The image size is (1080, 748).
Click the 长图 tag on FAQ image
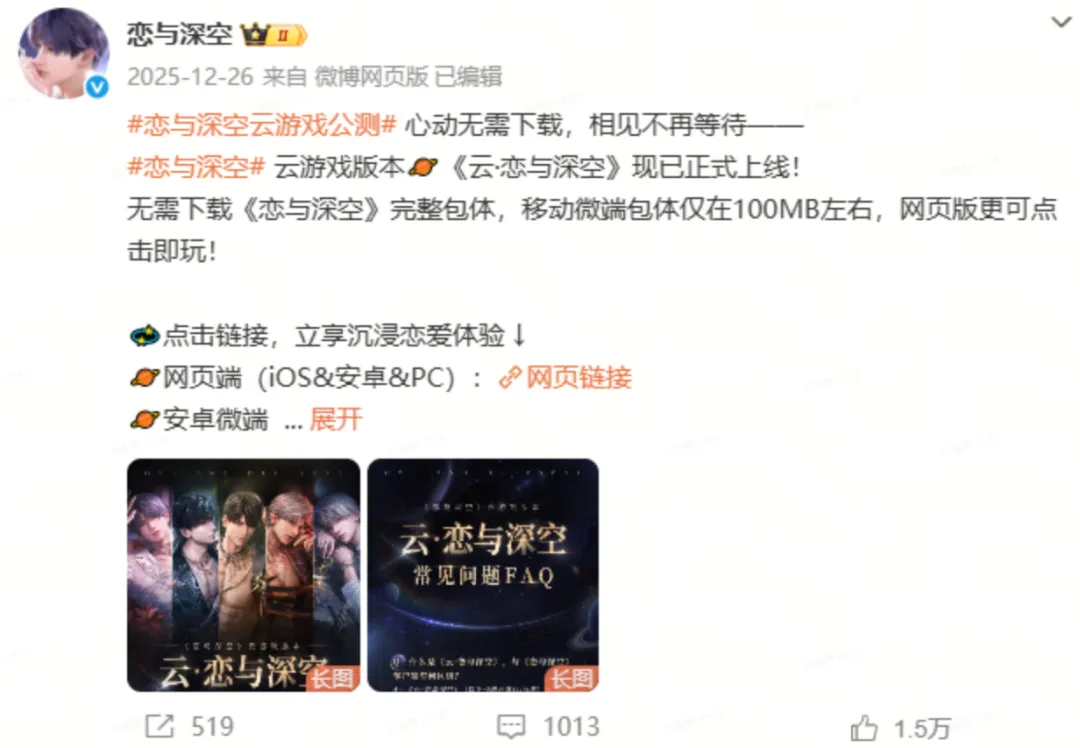pyautogui.click(x=572, y=679)
